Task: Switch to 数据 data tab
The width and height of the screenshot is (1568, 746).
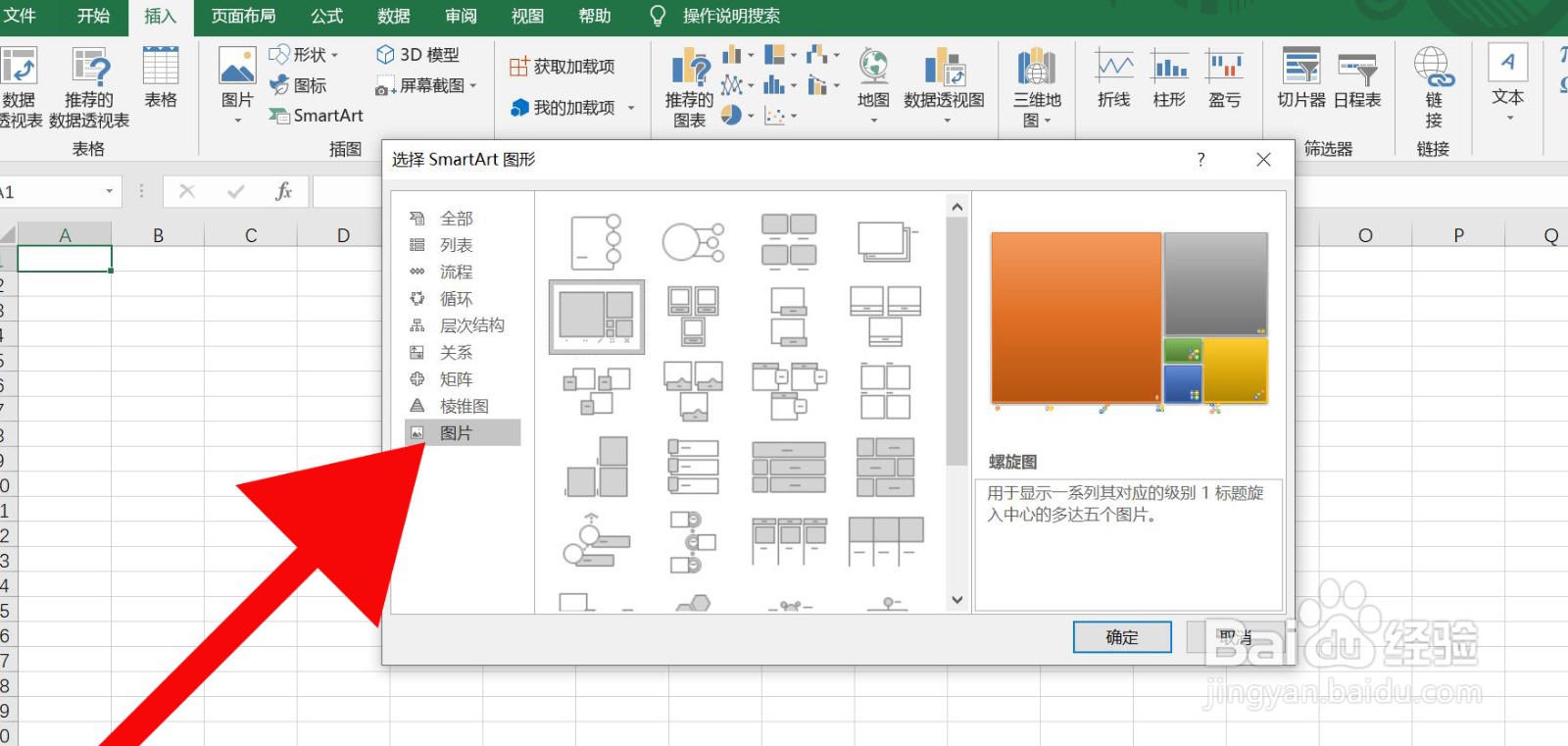Action: pos(393,16)
